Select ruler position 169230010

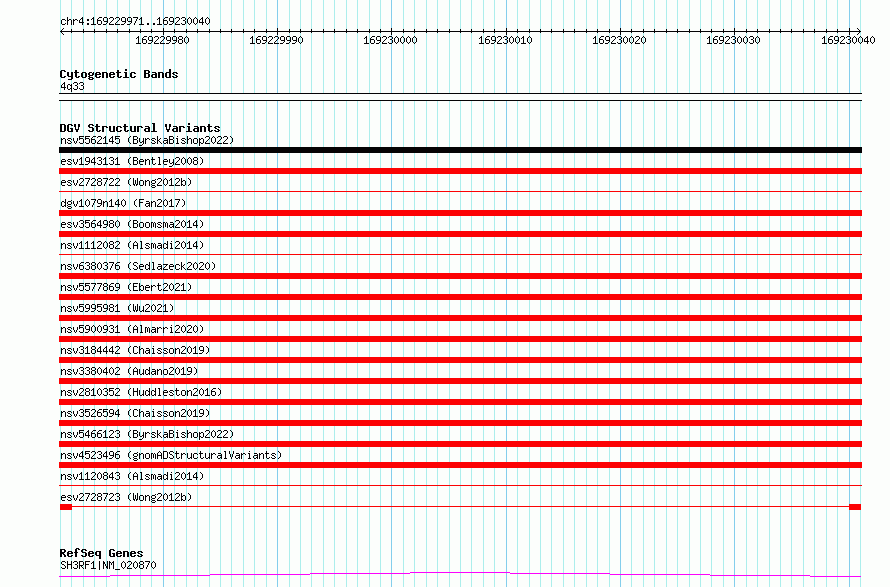[505, 40]
